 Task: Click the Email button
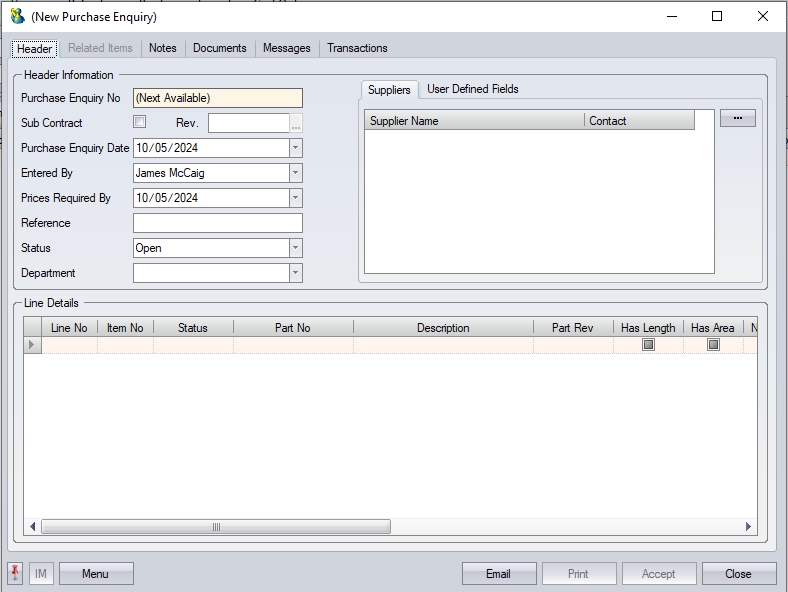pos(498,573)
